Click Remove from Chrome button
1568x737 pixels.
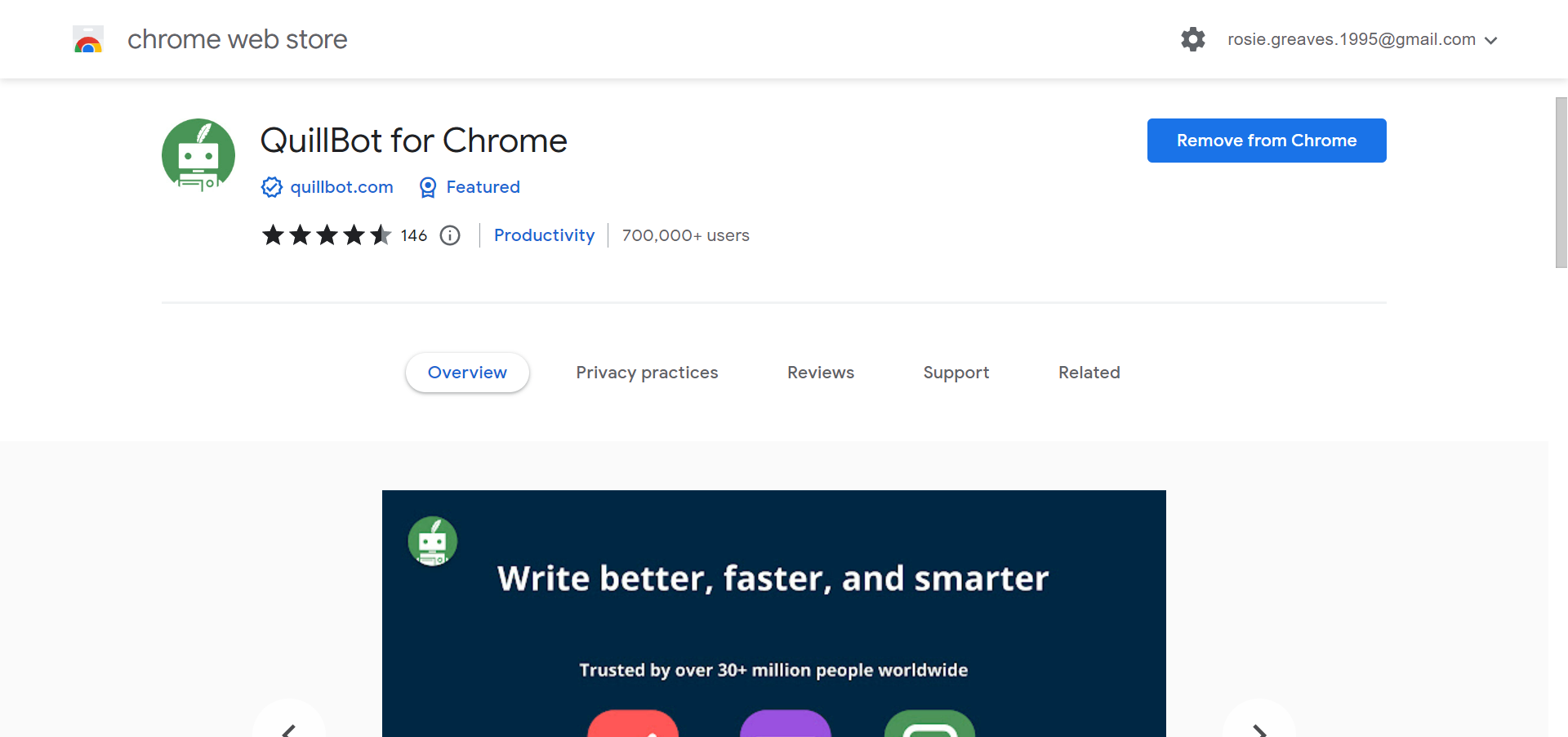click(x=1267, y=141)
